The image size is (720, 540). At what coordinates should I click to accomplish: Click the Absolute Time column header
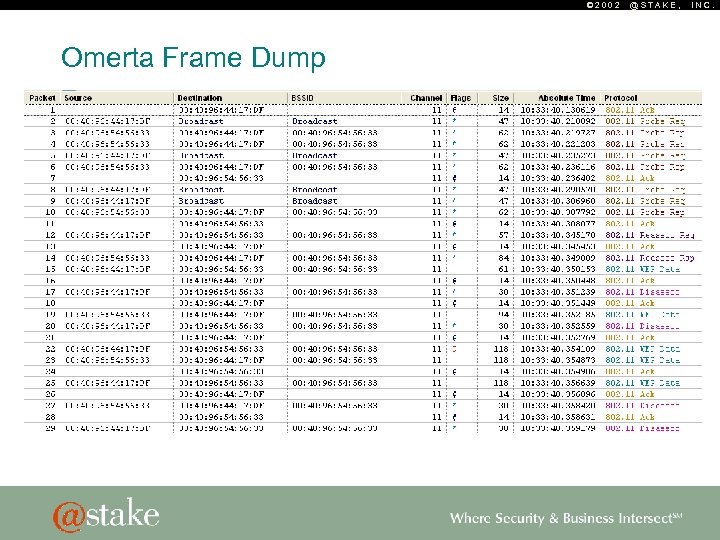pyautogui.click(x=567, y=98)
